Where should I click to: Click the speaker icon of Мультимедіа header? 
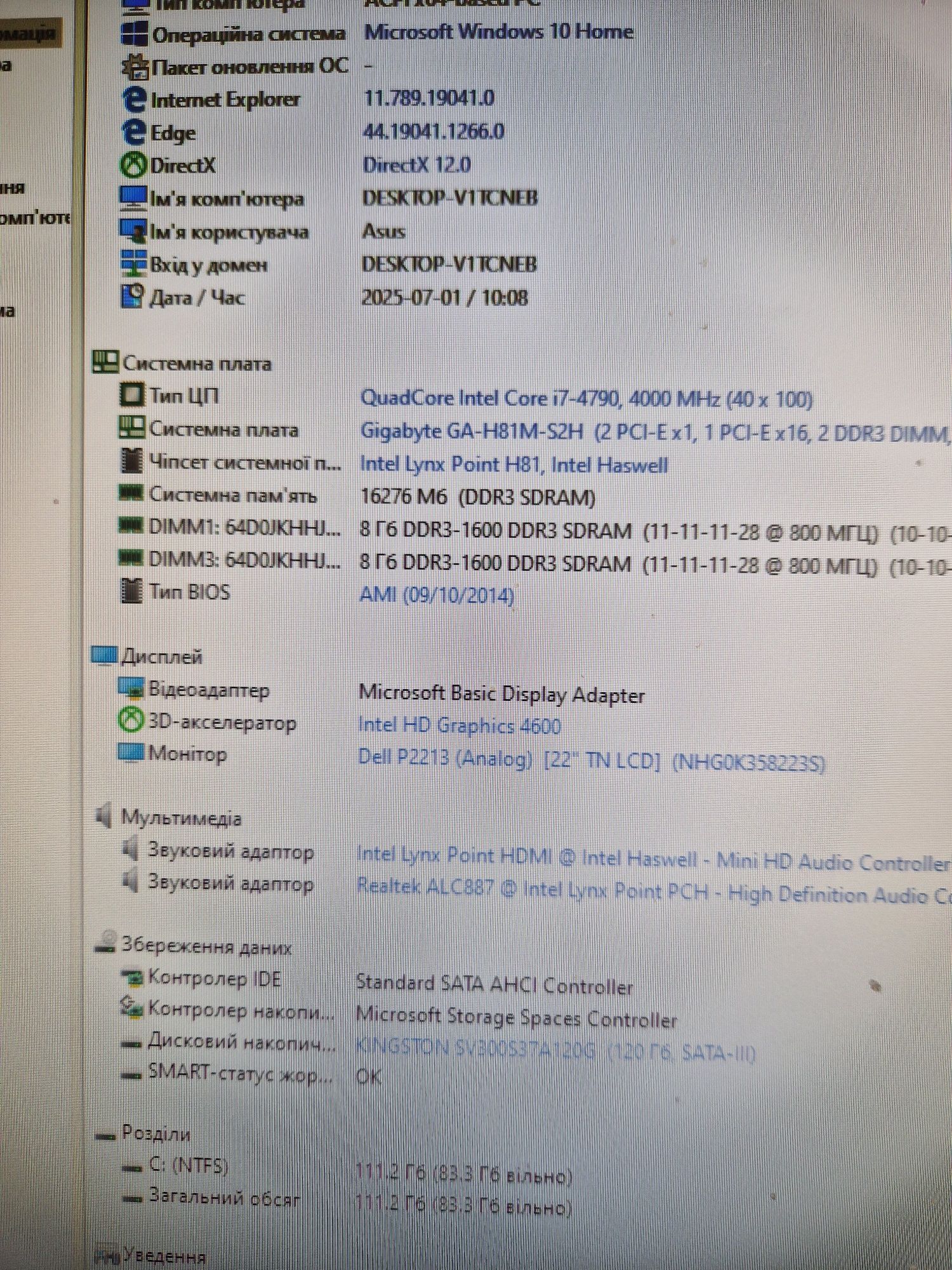tap(104, 817)
